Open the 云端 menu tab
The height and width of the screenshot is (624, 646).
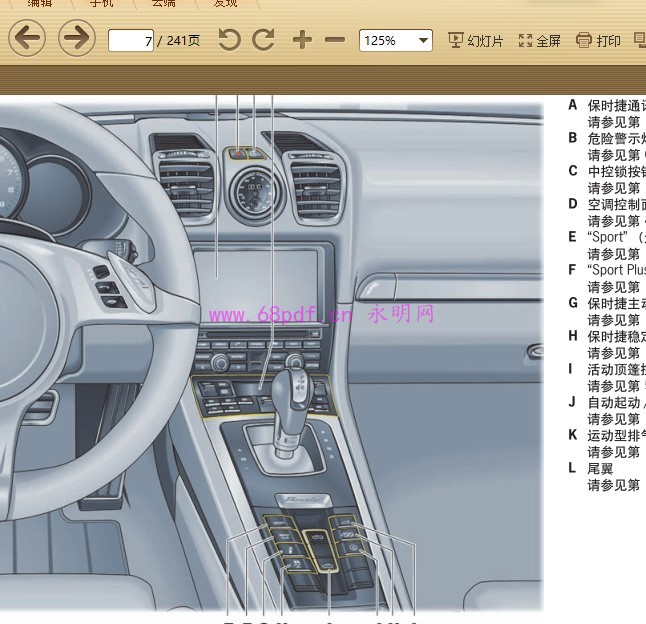[164, 4]
